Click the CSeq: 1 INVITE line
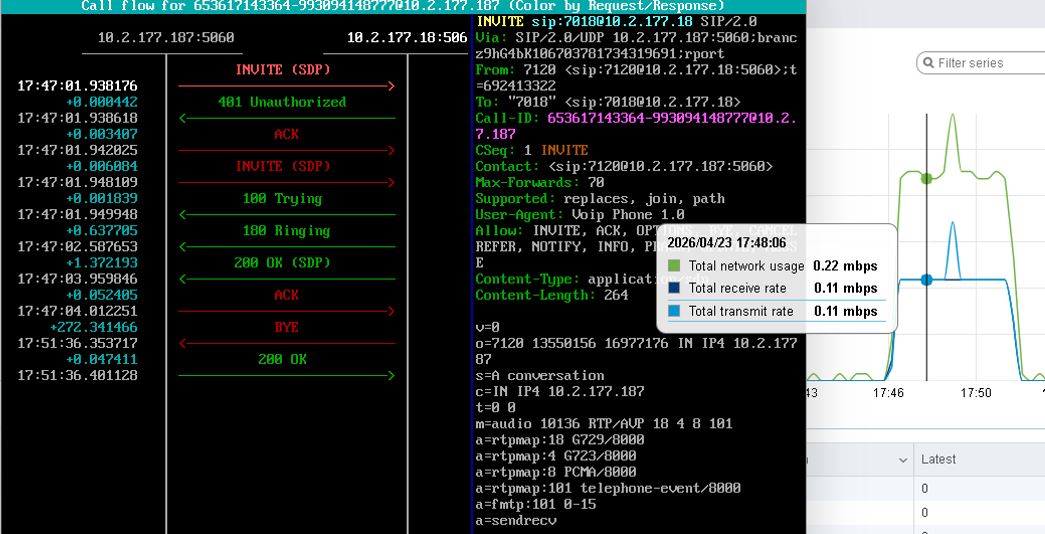The height and width of the screenshot is (534, 1045). pyautogui.click(x=532, y=151)
